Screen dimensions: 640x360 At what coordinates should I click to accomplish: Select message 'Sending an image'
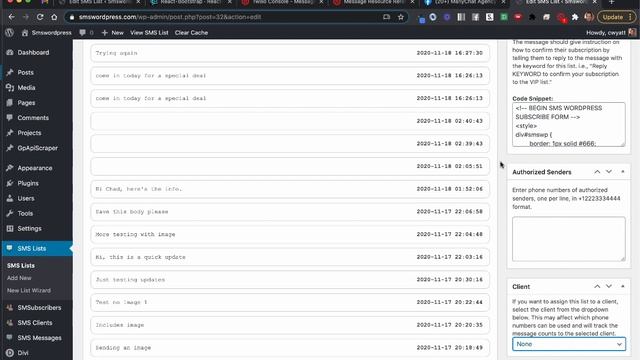290,348
